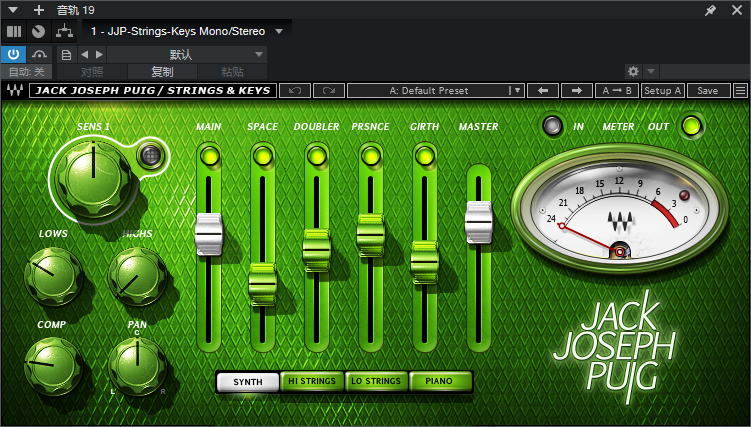Load the previous preset with left arrow
This screenshot has height=427, width=751.
[x=543, y=90]
